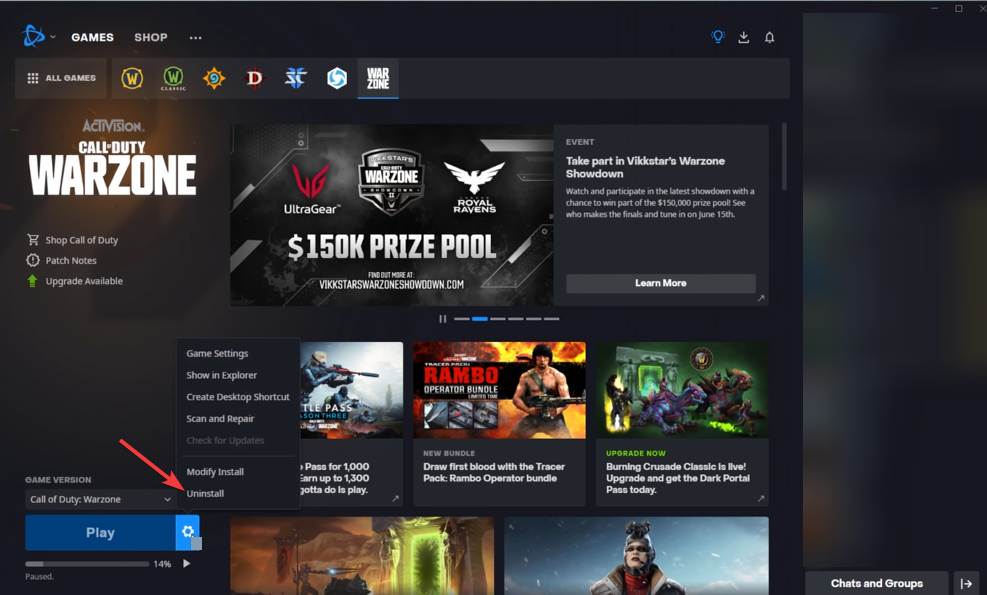Open the downloads icon

pos(743,37)
